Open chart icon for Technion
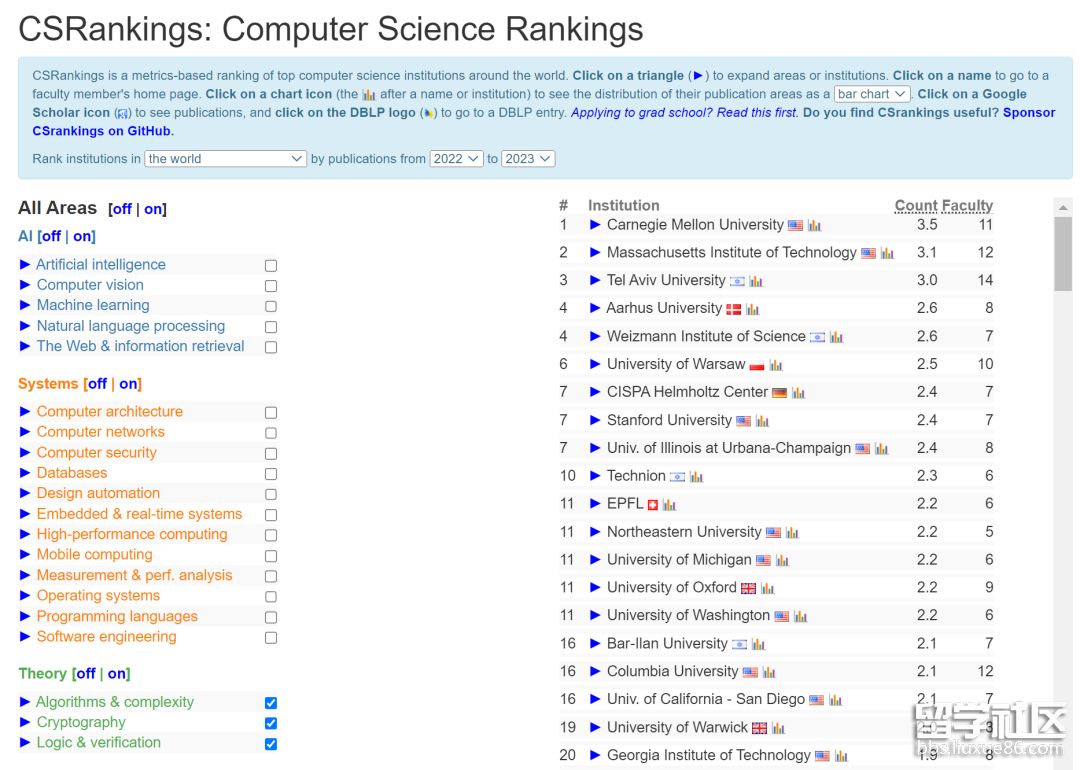This screenshot has height=770, width=1080. click(x=697, y=477)
